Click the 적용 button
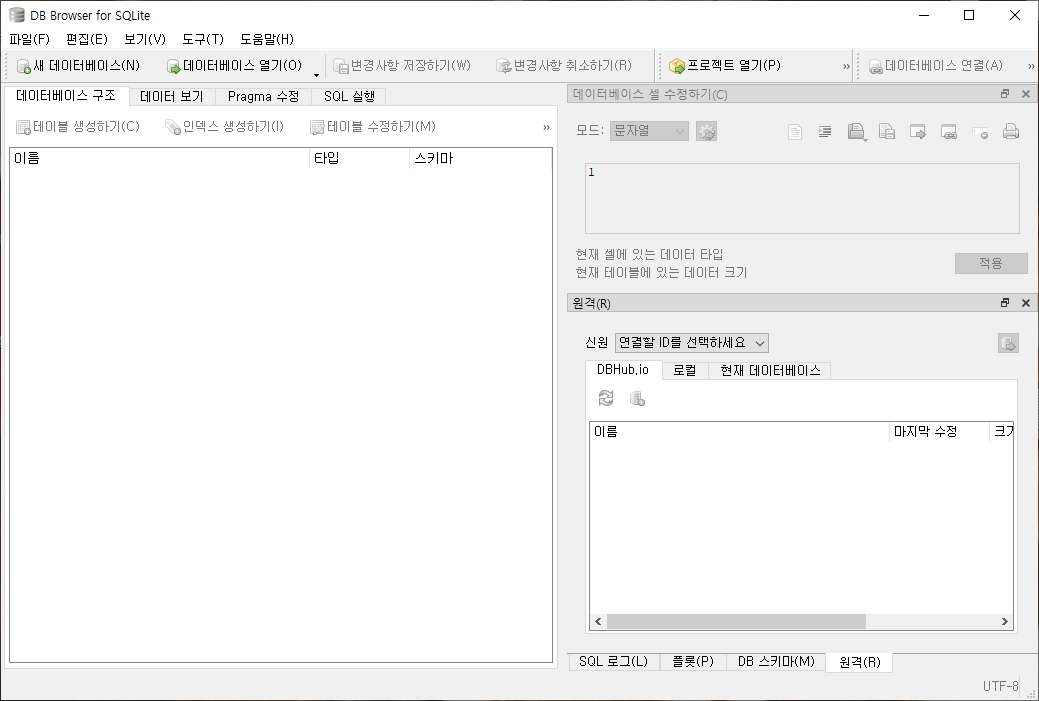Image resolution: width=1039 pixels, height=701 pixels. click(x=991, y=263)
